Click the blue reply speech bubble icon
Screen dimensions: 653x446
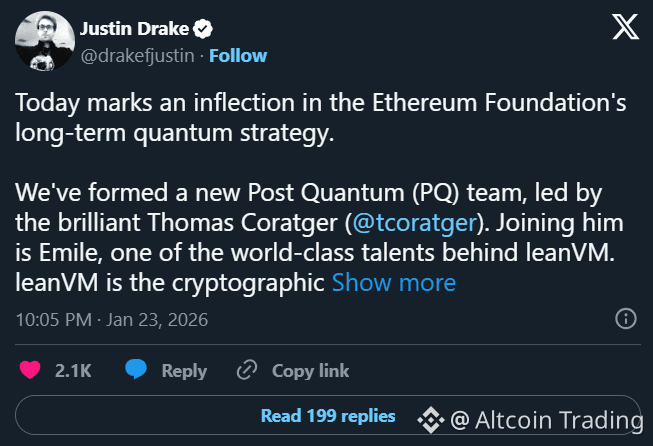(x=136, y=370)
